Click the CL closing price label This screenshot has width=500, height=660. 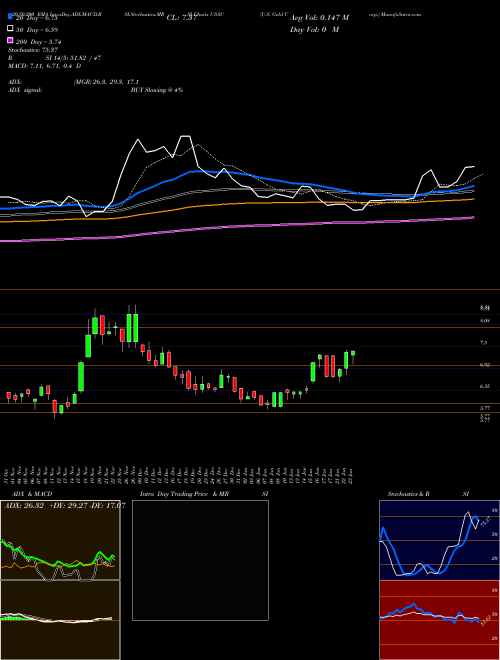(181, 18)
